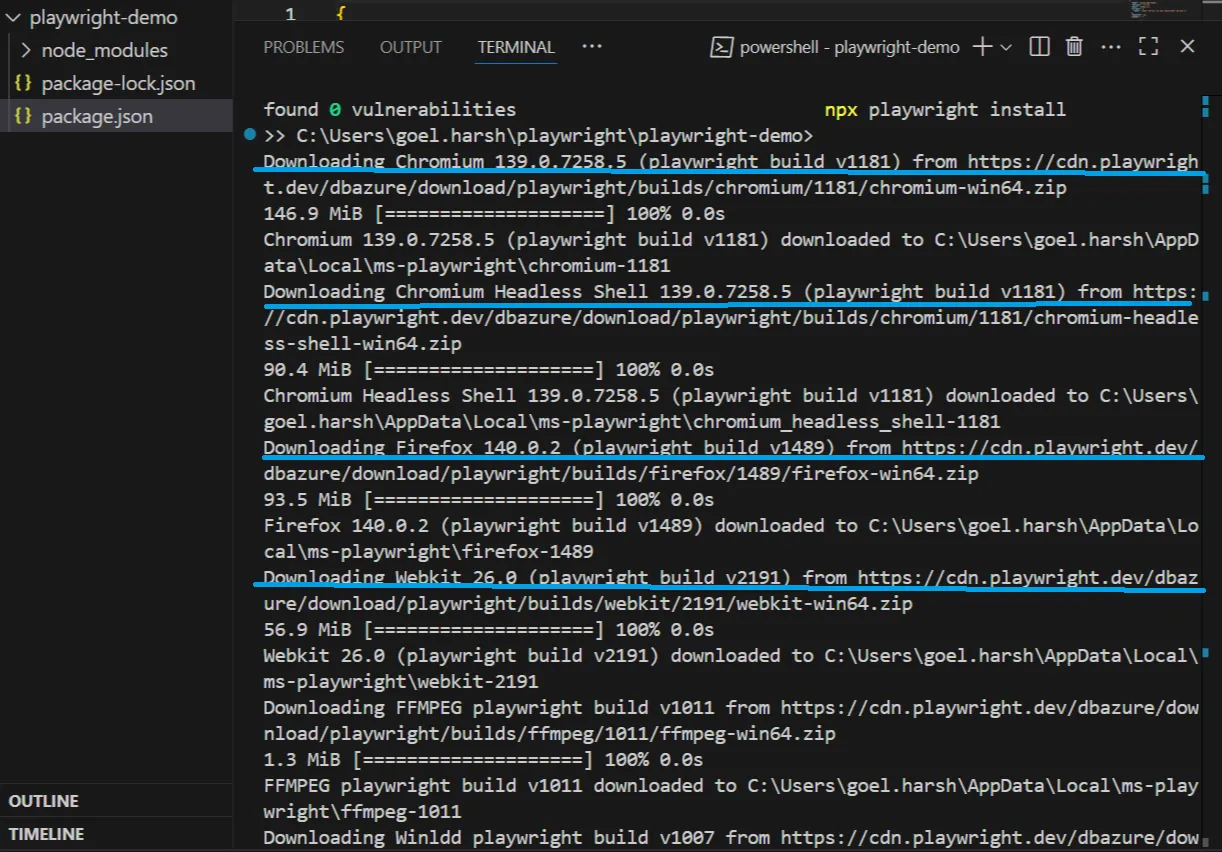Click the 'cal\ms-playwright\firefox-1489' path text
Viewport: 1222px width, 852px height.
pos(429,552)
